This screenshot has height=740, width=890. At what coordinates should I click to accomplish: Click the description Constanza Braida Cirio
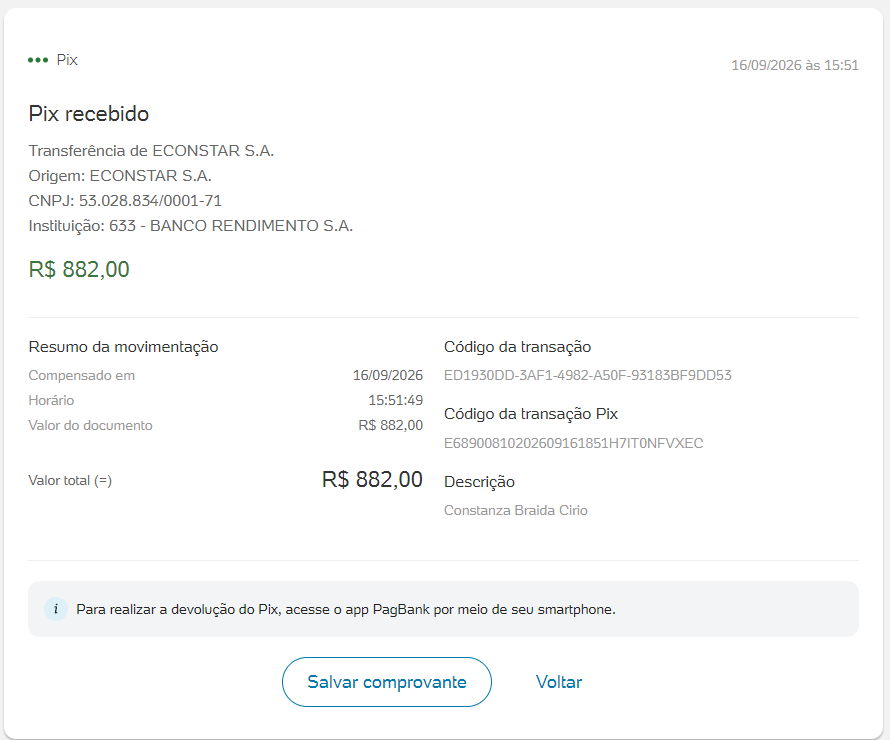point(515,511)
